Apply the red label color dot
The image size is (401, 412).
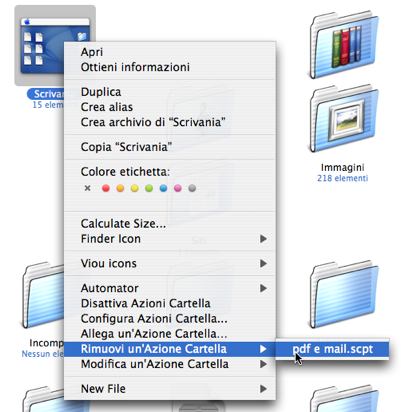tap(106, 188)
